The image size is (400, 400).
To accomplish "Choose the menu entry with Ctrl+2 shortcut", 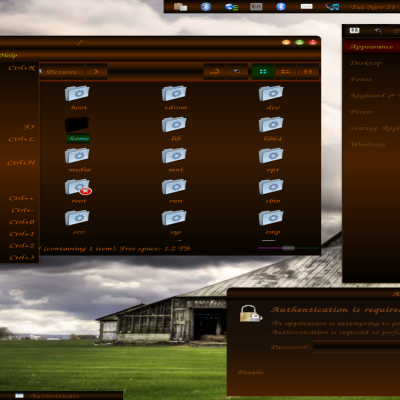I will point(19,246).
